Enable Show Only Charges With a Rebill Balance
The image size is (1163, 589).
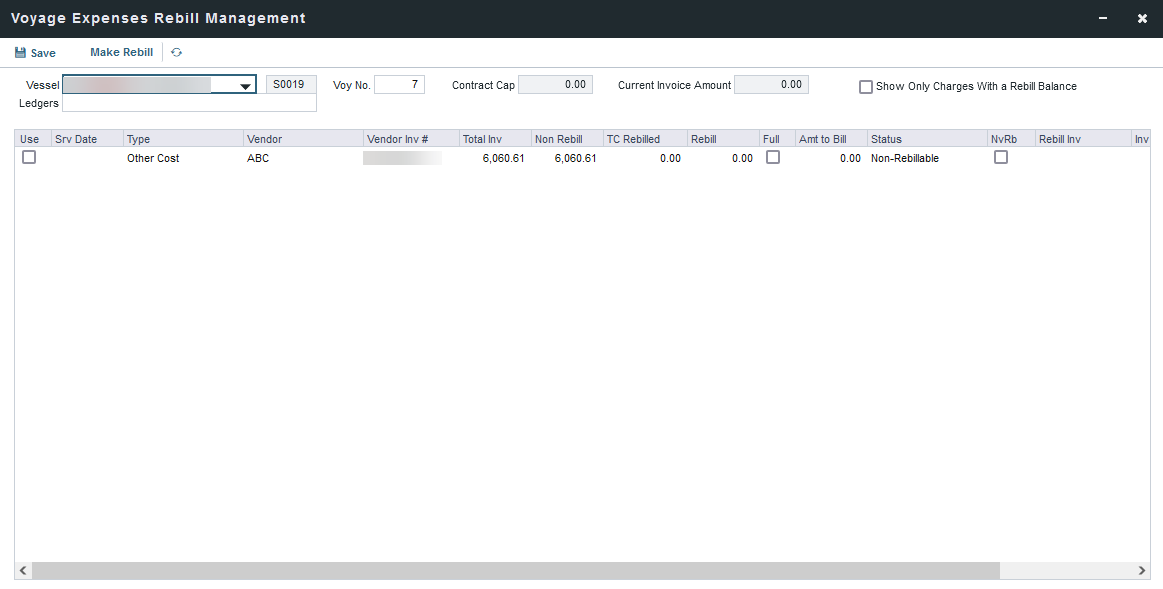point(866,87)
